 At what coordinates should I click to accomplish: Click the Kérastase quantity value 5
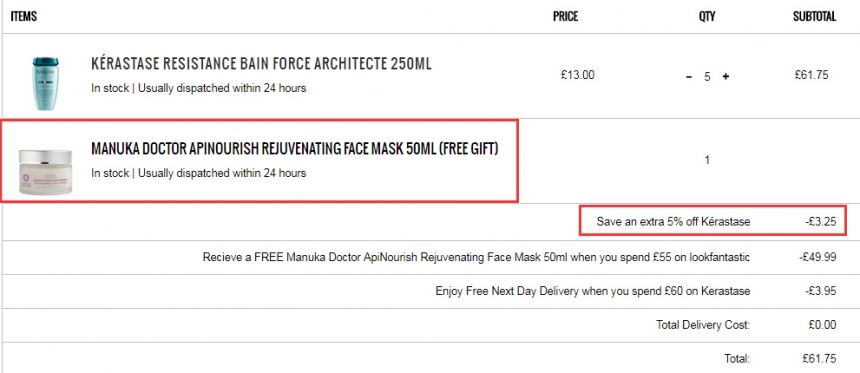point(707,77)
